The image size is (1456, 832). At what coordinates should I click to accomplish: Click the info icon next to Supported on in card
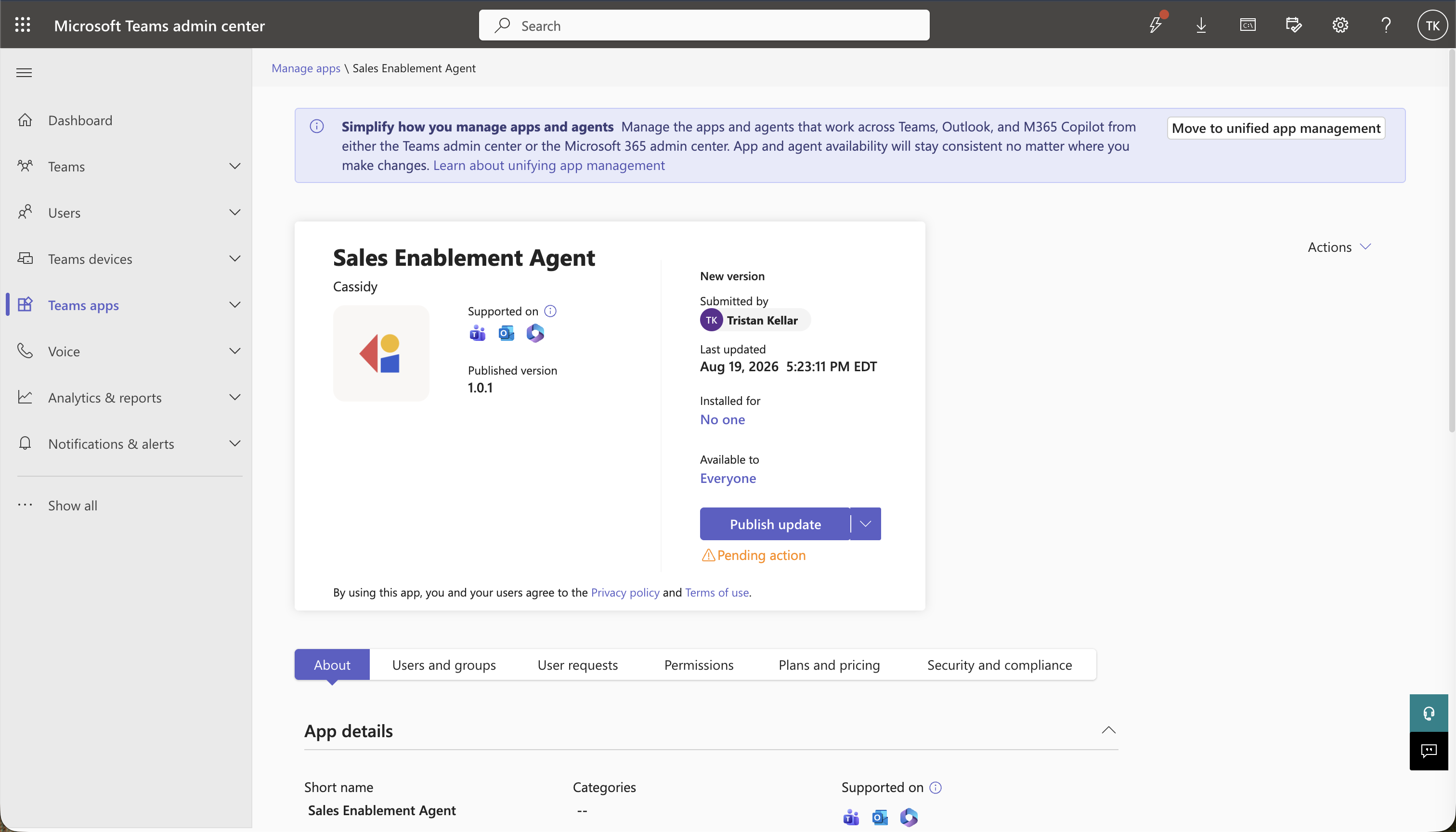[x=550, y=311]
